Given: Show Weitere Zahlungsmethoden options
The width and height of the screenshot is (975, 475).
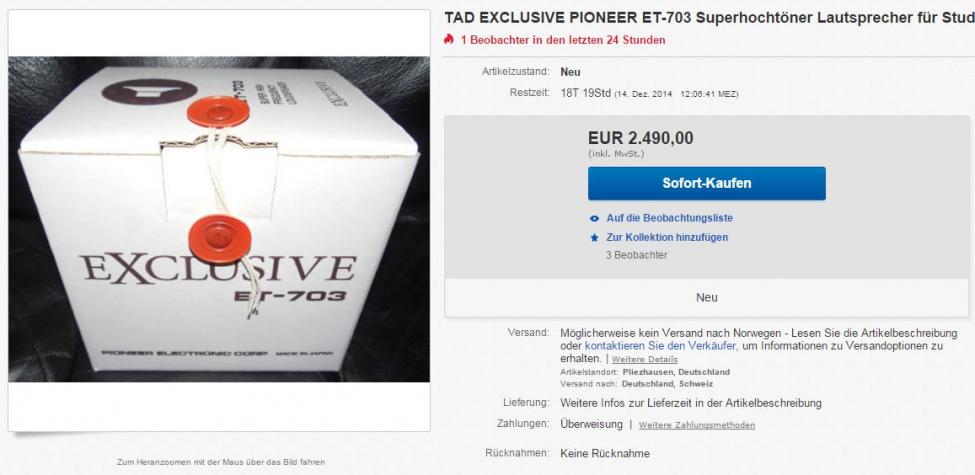Looking at the screenshot, I should tap(696, 425).
